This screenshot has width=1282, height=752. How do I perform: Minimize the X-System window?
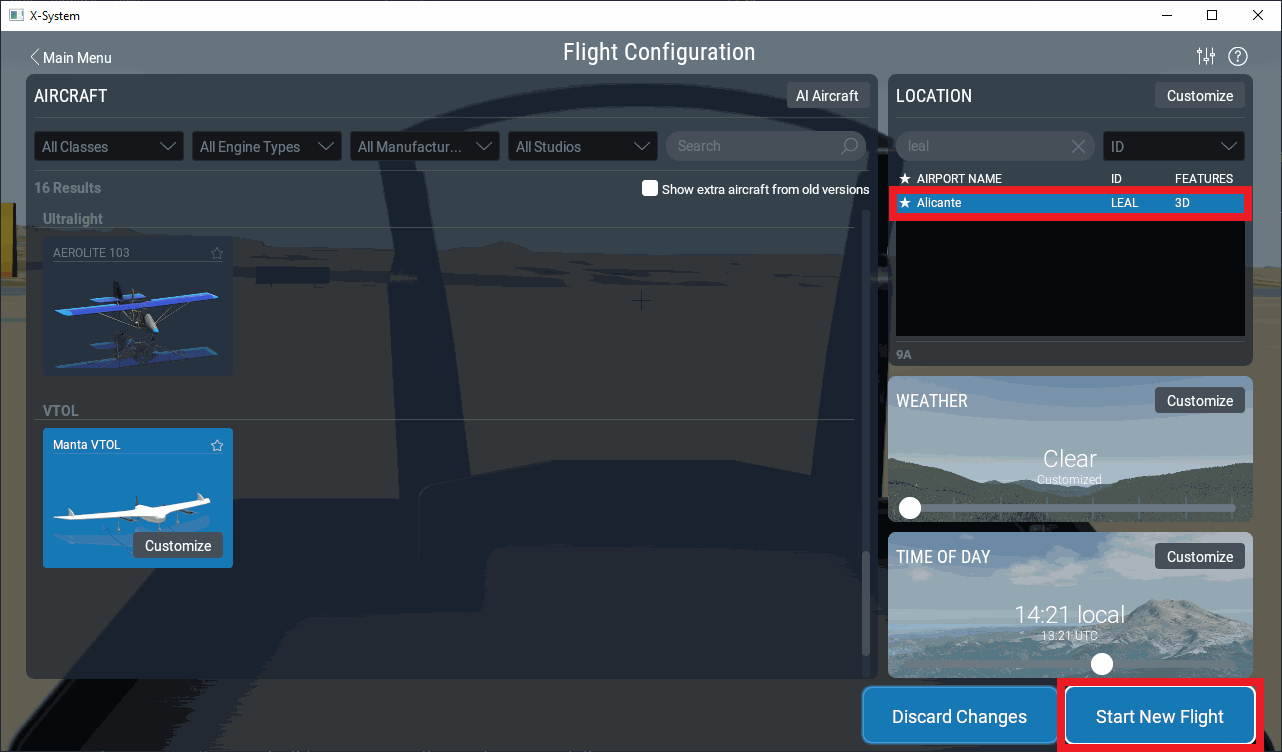(x=1166, y=15)
